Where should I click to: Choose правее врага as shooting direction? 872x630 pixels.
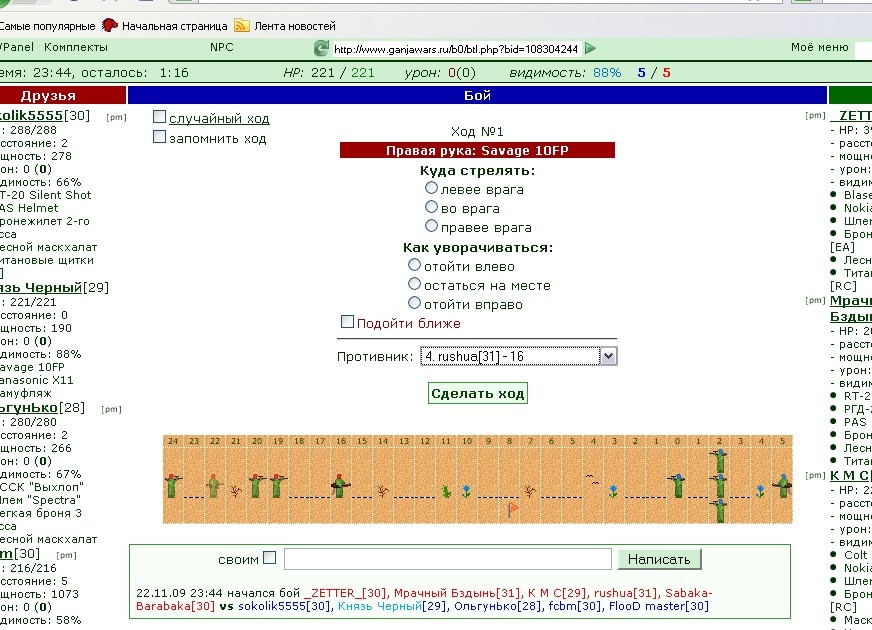431,226
